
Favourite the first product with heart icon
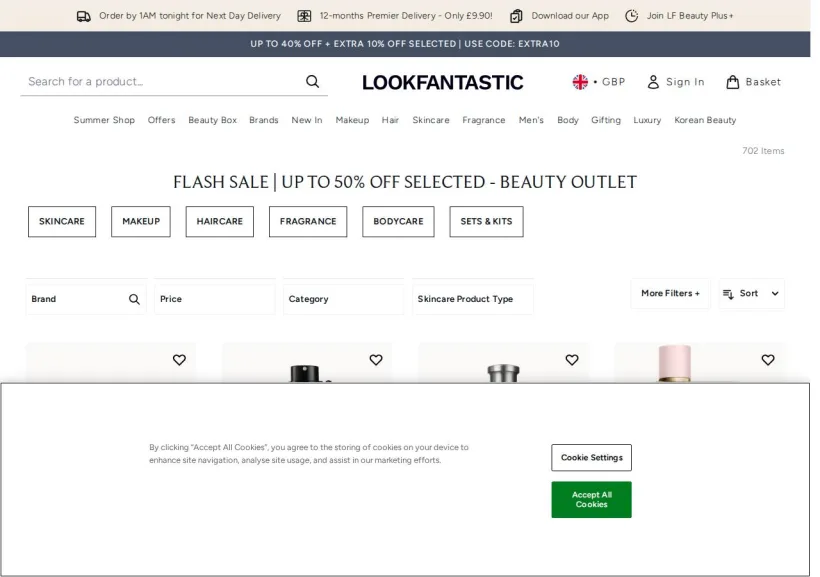tap(179, 360)
